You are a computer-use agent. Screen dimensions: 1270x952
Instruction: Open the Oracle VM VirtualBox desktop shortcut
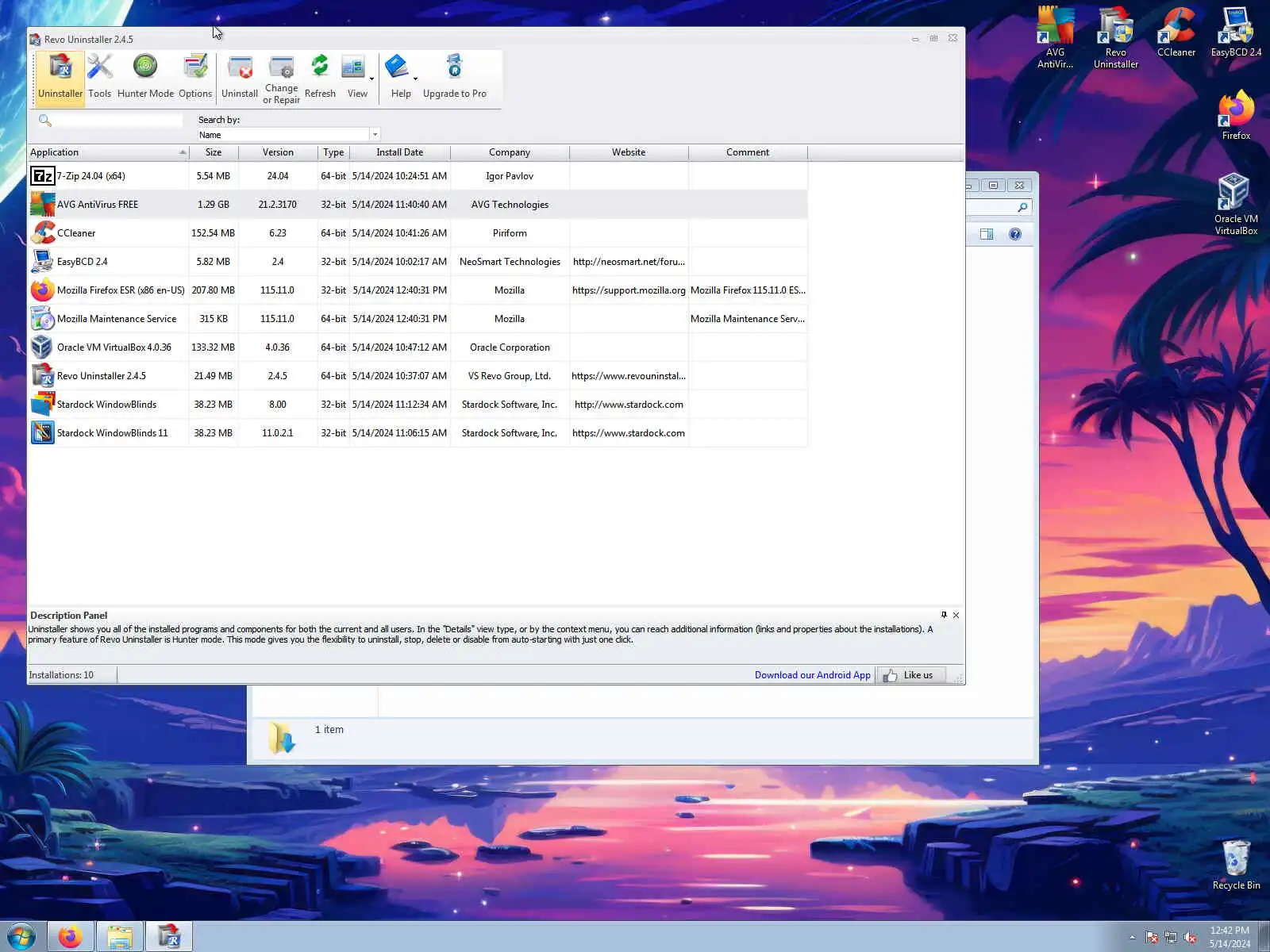(x=1236, y=204)
